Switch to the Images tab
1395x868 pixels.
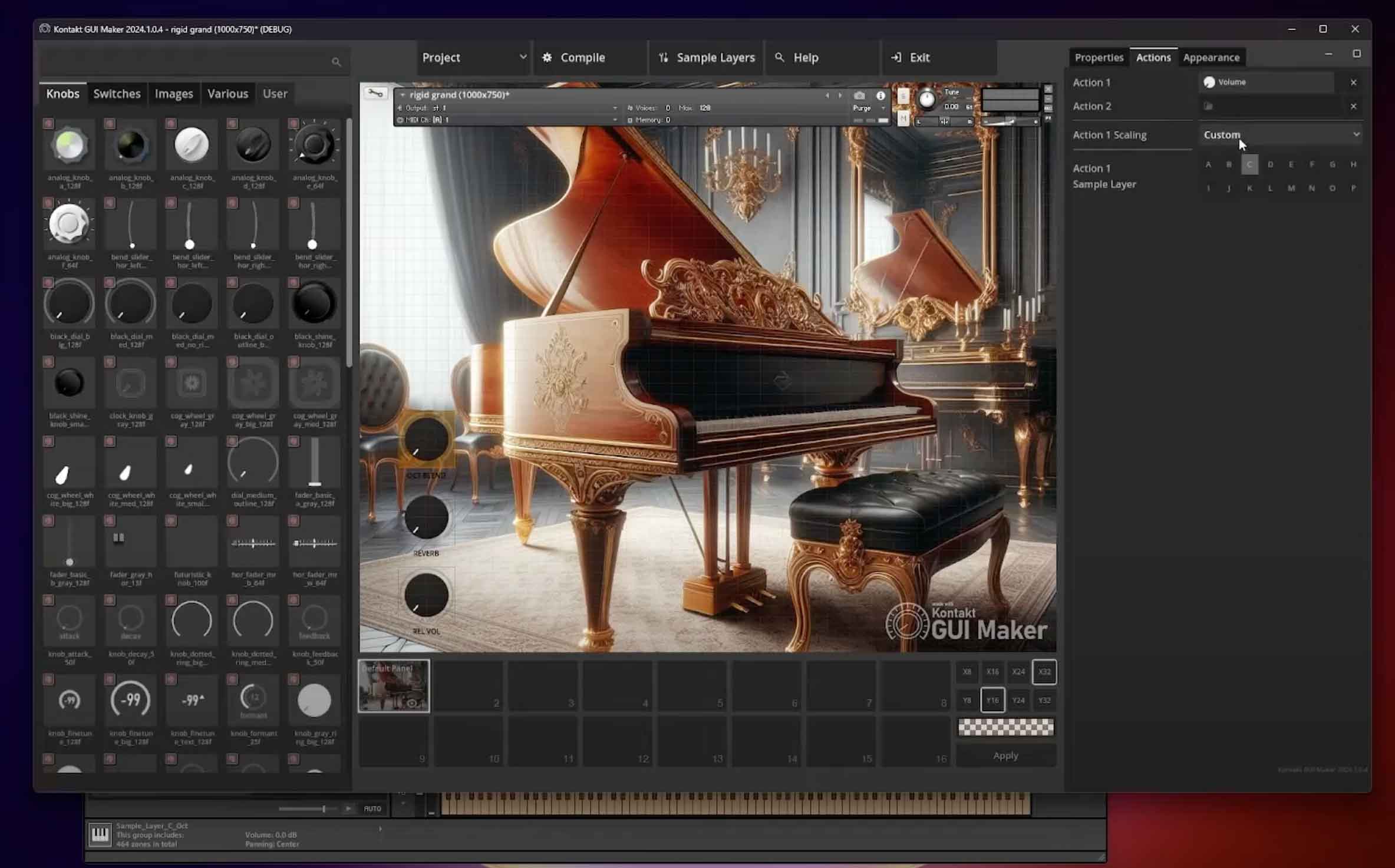coord(174,94)
